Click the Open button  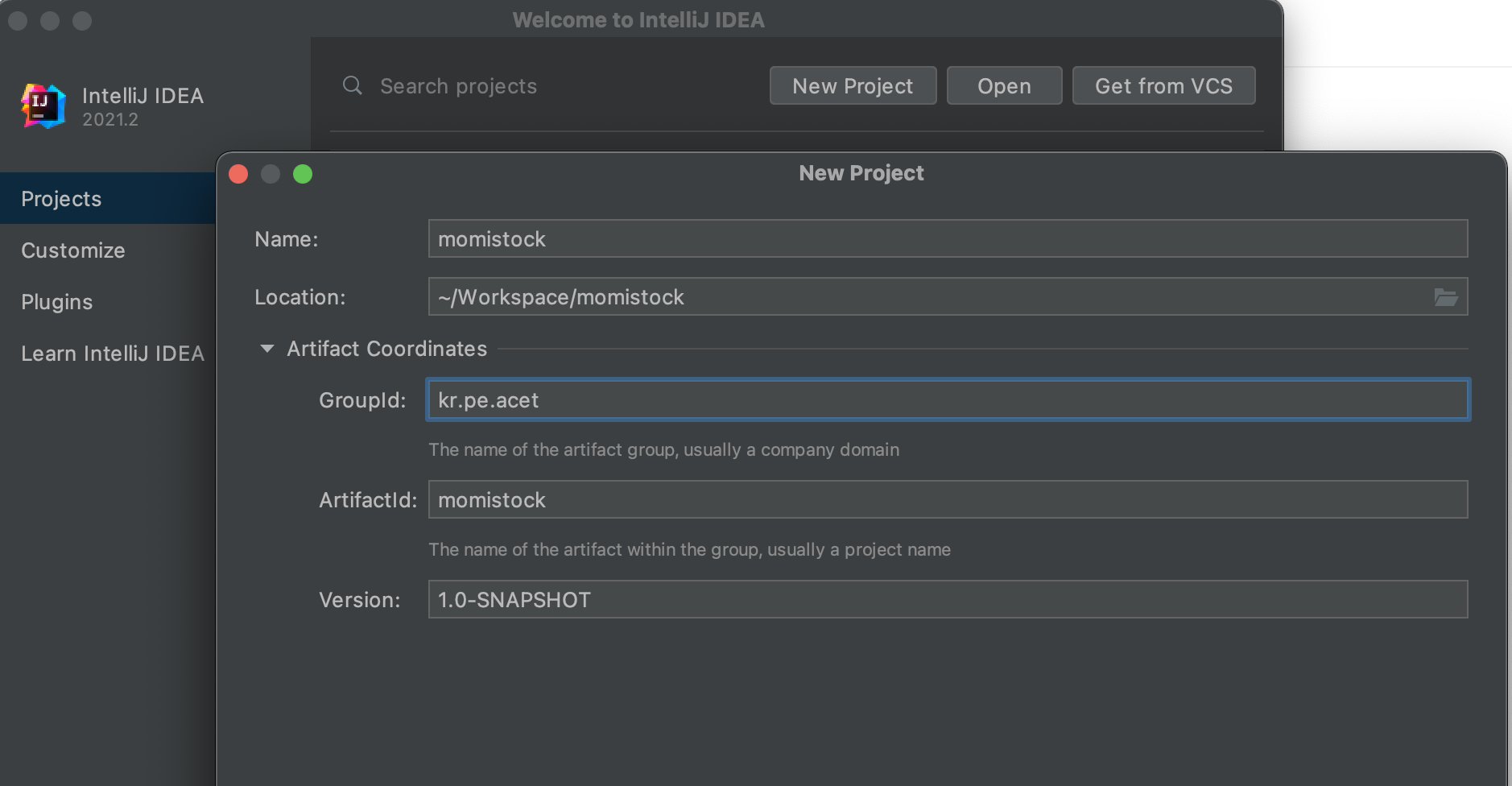coord(1004,85)
